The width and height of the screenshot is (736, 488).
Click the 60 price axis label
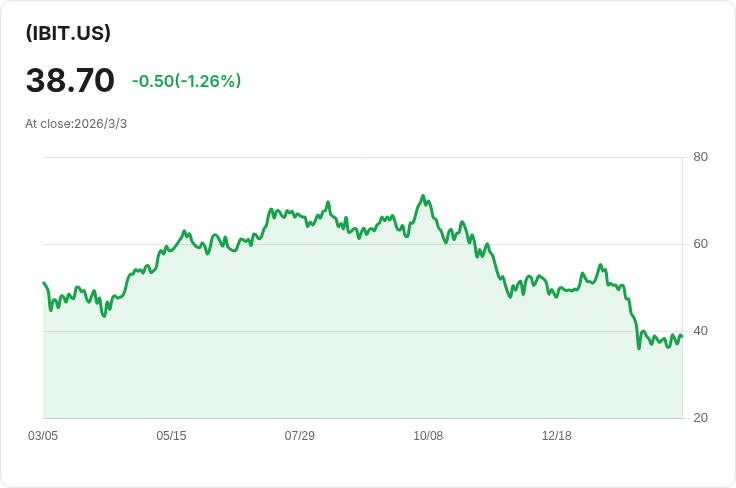coord(700,244)
